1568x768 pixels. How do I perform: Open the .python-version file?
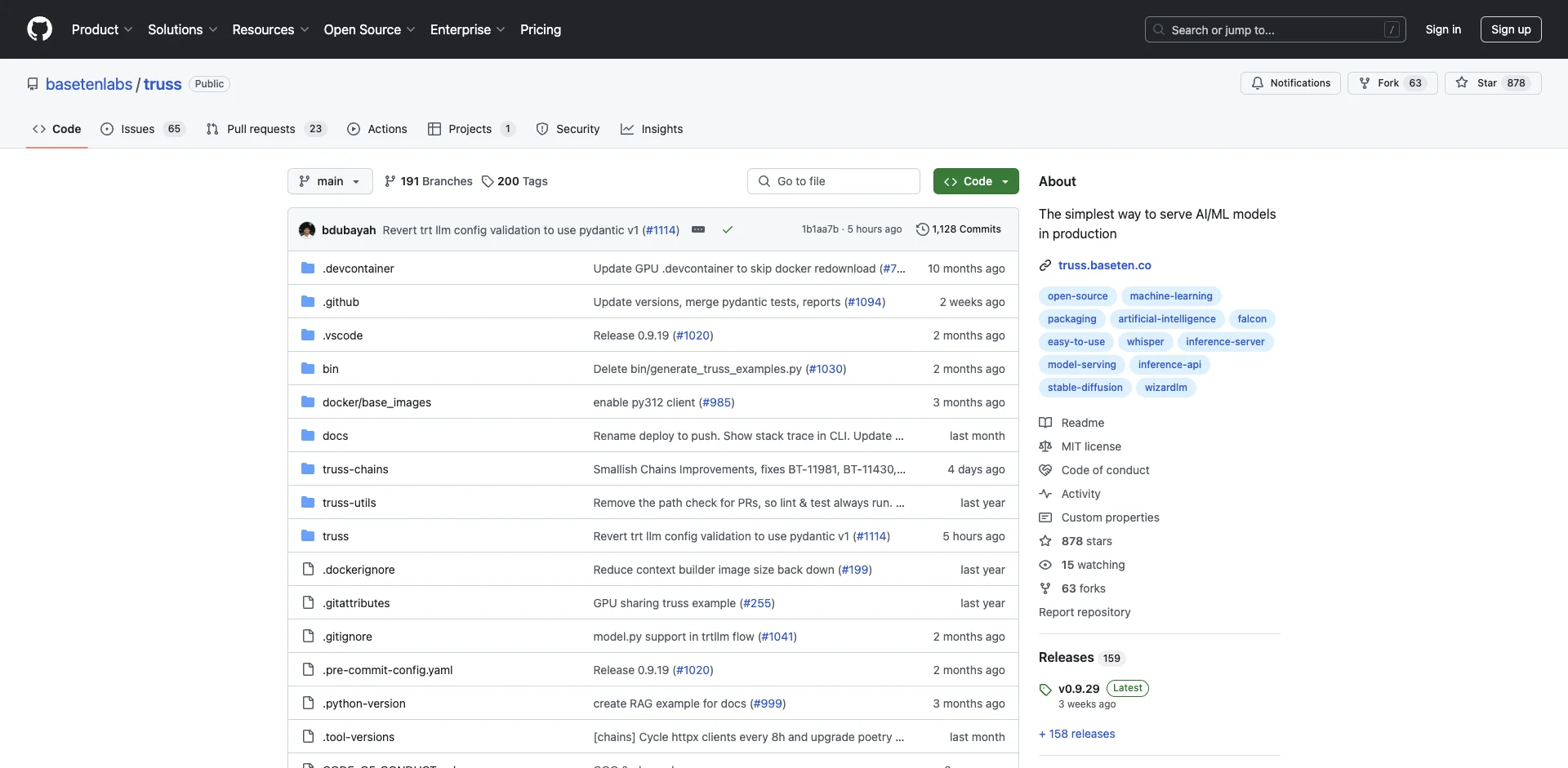363,704
